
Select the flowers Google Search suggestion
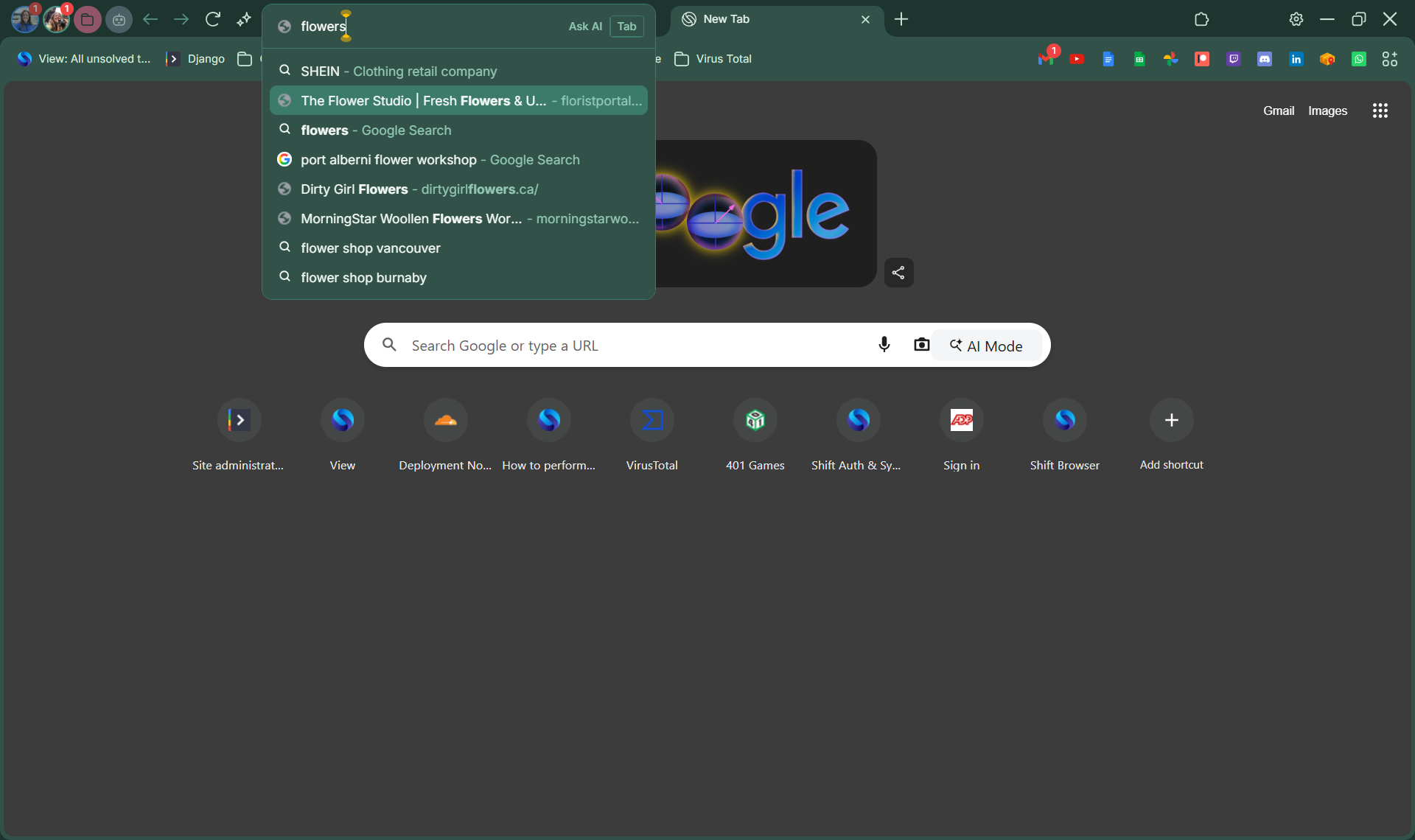click(458, 130)
